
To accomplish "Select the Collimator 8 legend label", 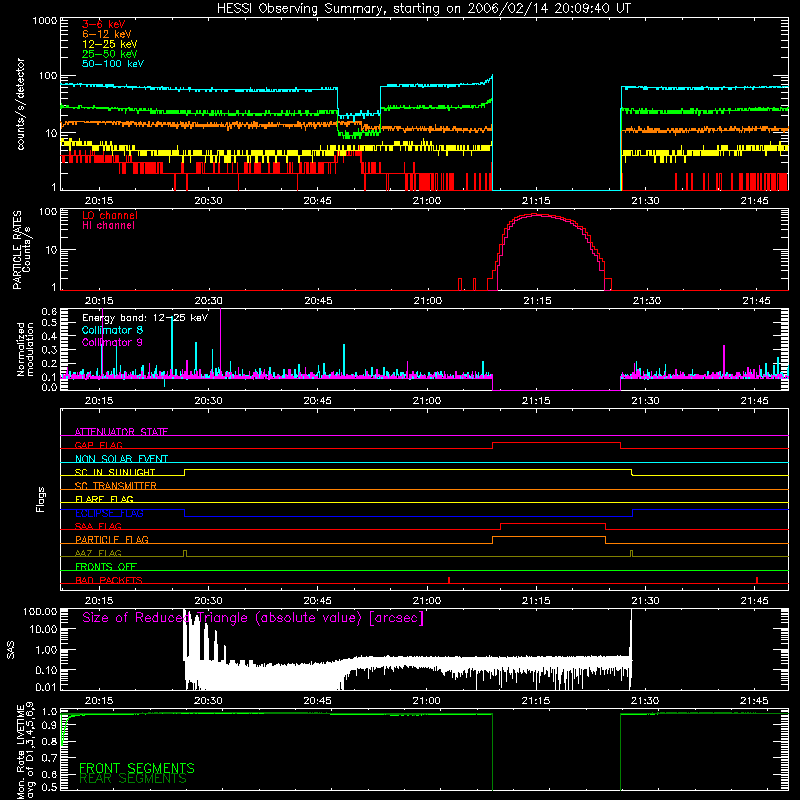I will pyautogui.click(x=112, y=330).
